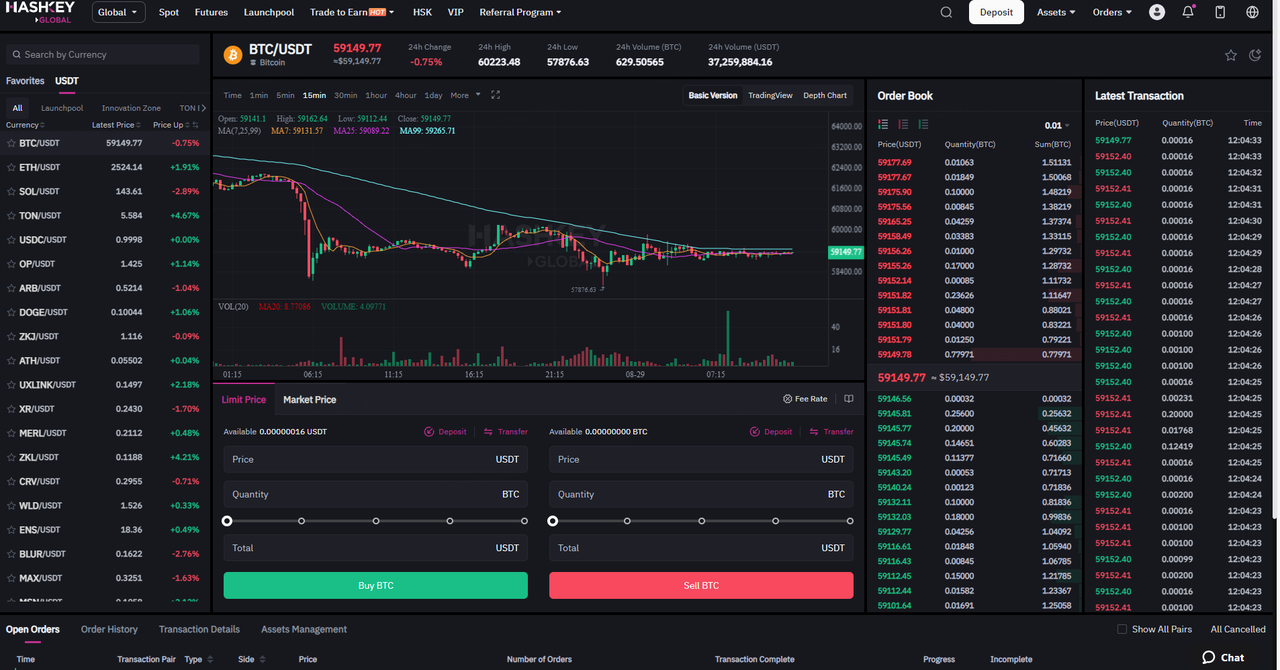Open the search magnifier icon in the header
1280x670 pixels.
coord(946,12)
